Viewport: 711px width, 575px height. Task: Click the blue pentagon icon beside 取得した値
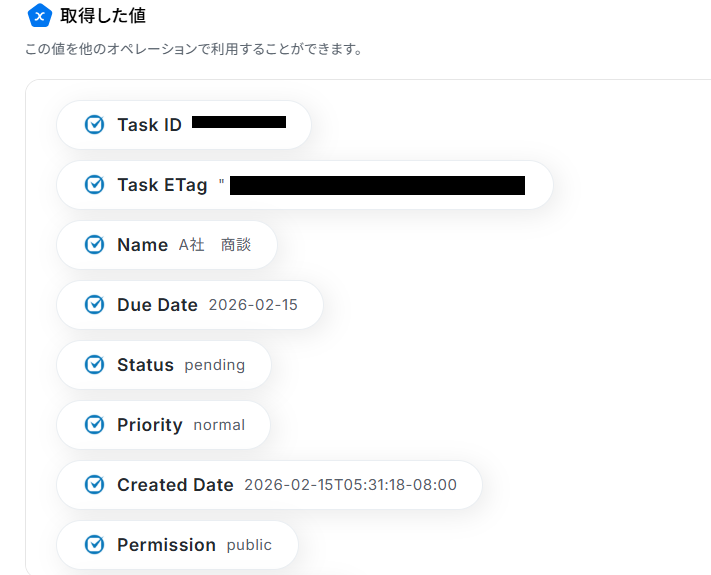point(39,16)
